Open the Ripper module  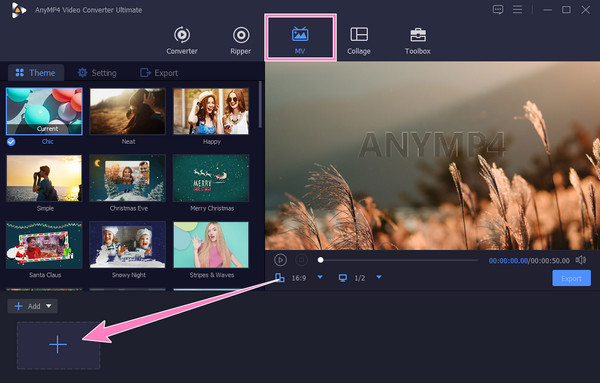coord(241,41)
